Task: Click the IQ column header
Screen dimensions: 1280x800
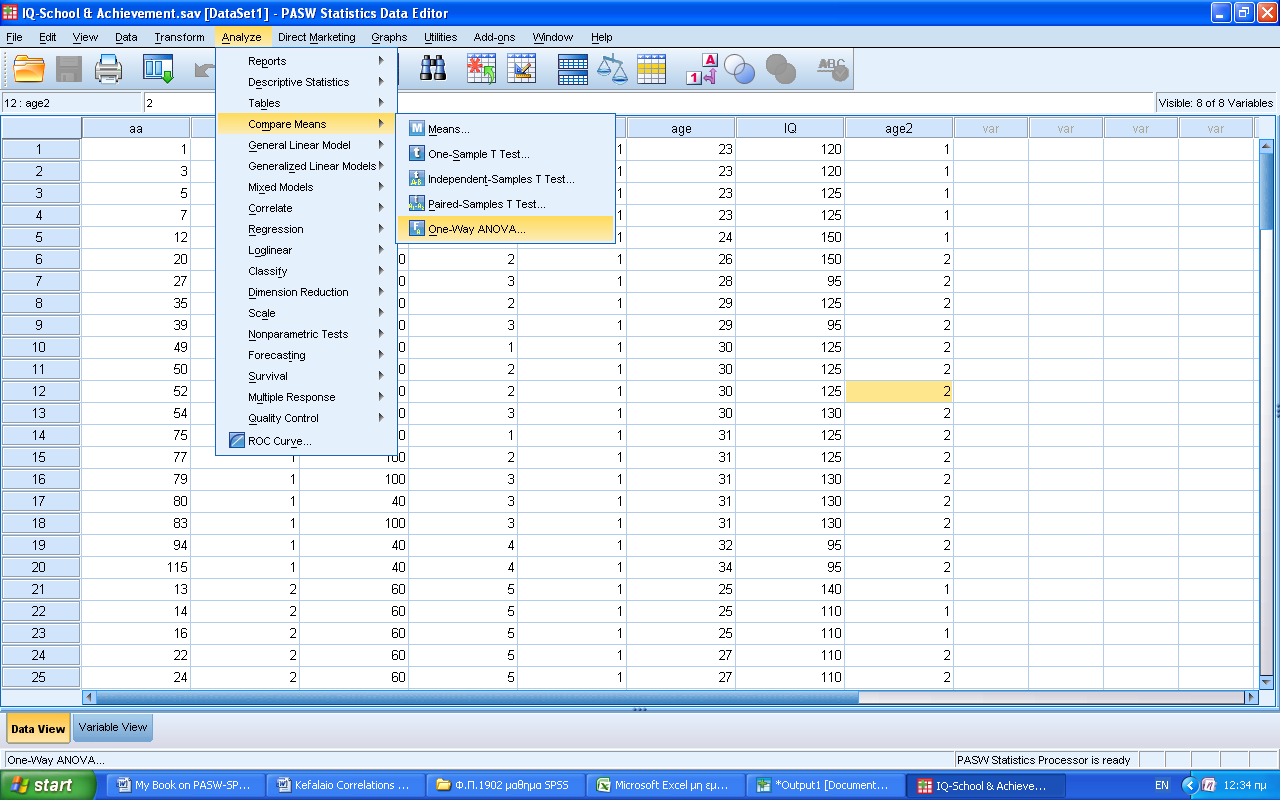Action: tap(790, 128)
